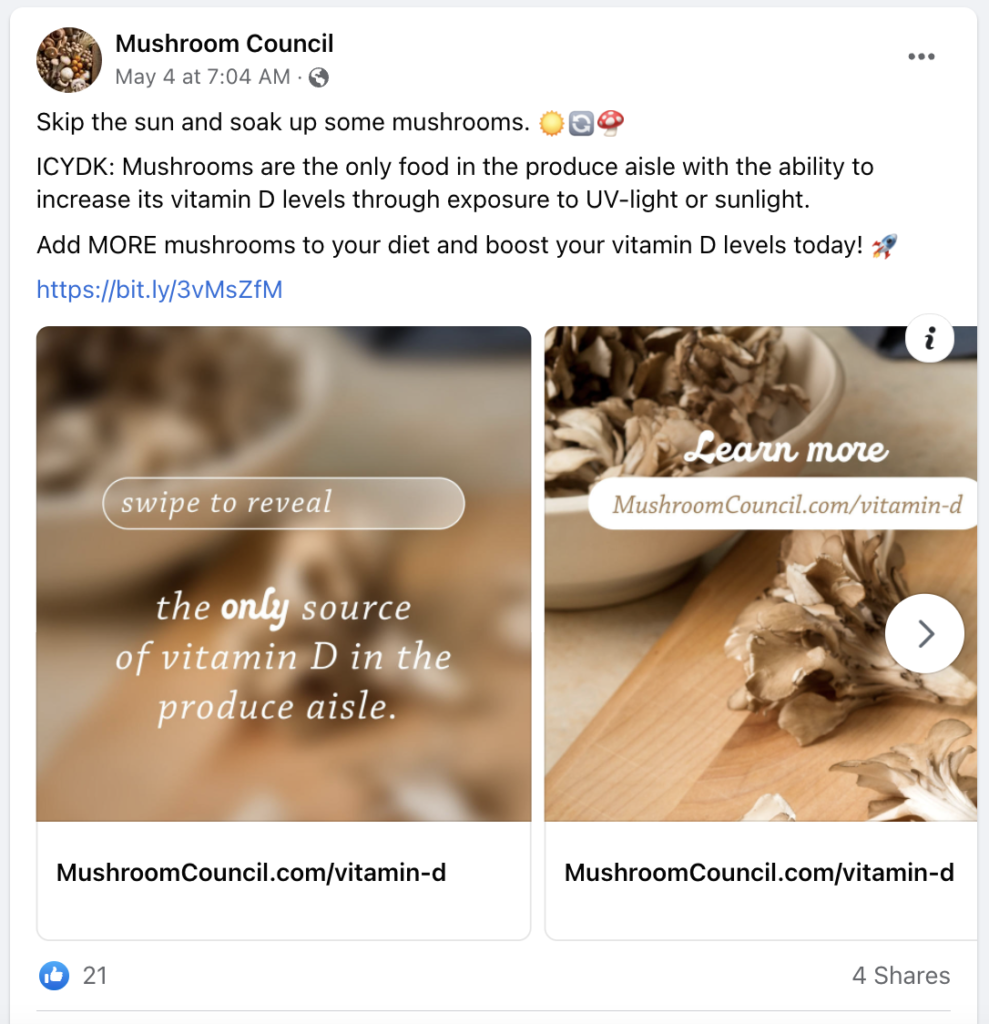The image size is (989, 1024).
Task: Click the info icon on carousel image
Action: (x=930, y=338)
